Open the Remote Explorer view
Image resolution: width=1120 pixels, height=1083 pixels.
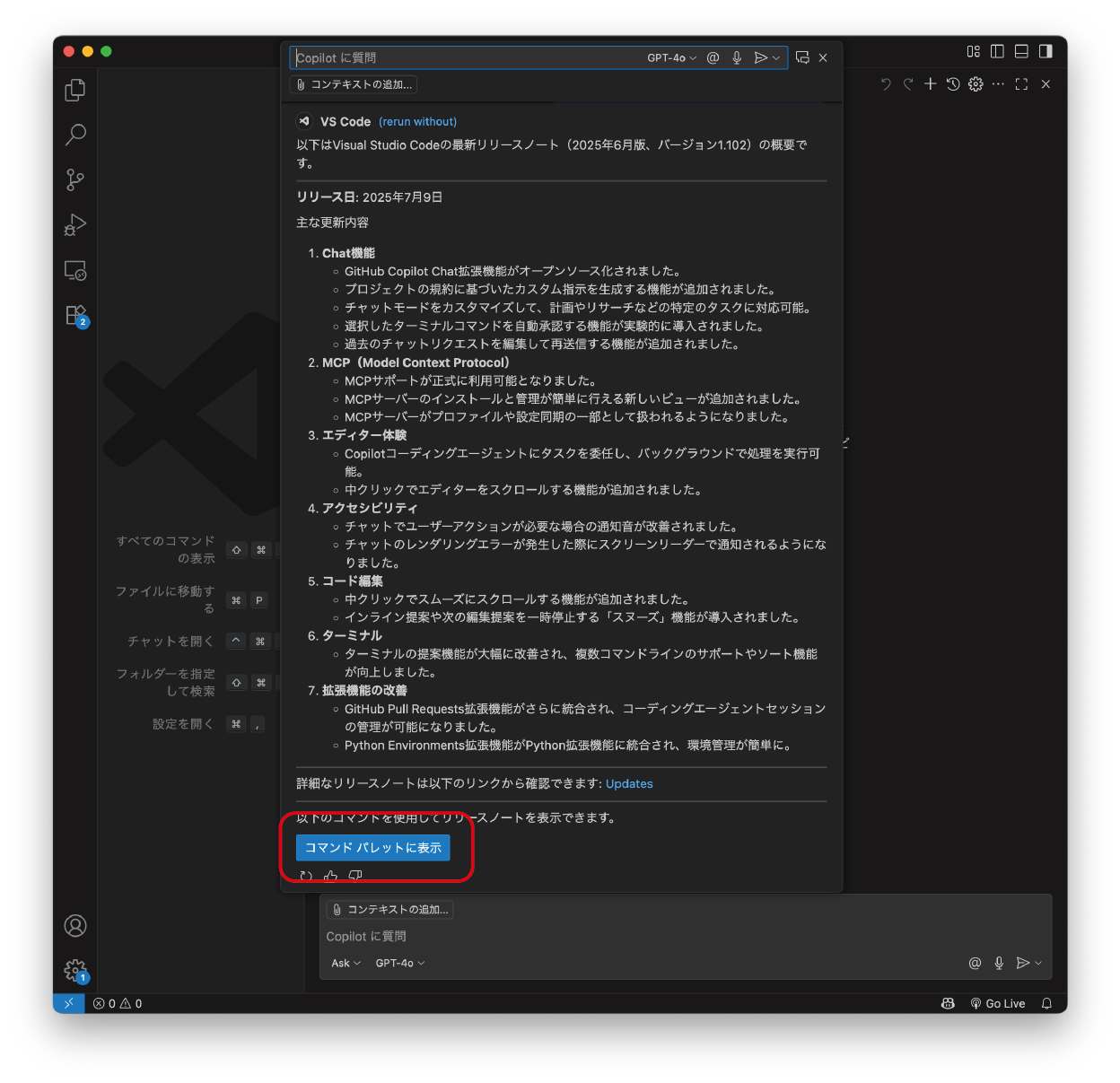point(75,270)
